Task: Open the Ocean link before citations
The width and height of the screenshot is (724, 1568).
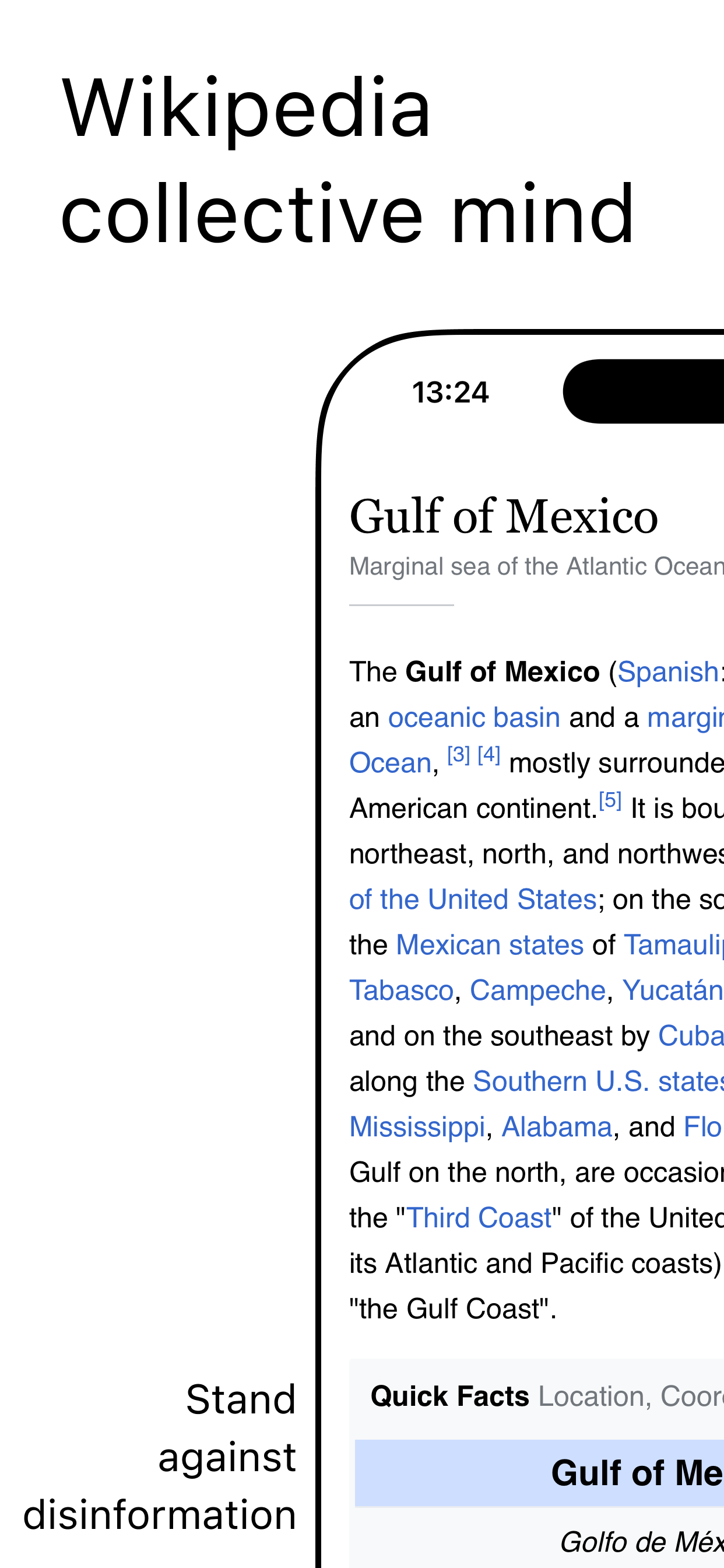Action: pos(390,764)
